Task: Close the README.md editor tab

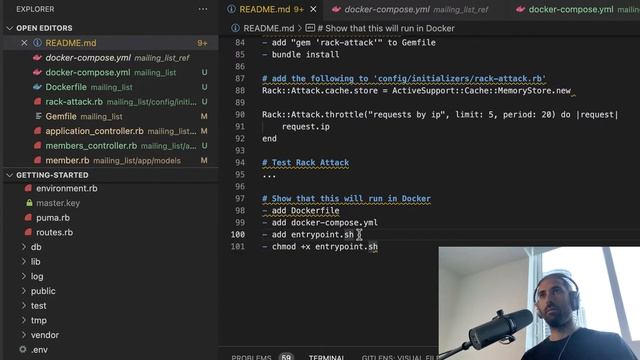Action: click(313, 9)
